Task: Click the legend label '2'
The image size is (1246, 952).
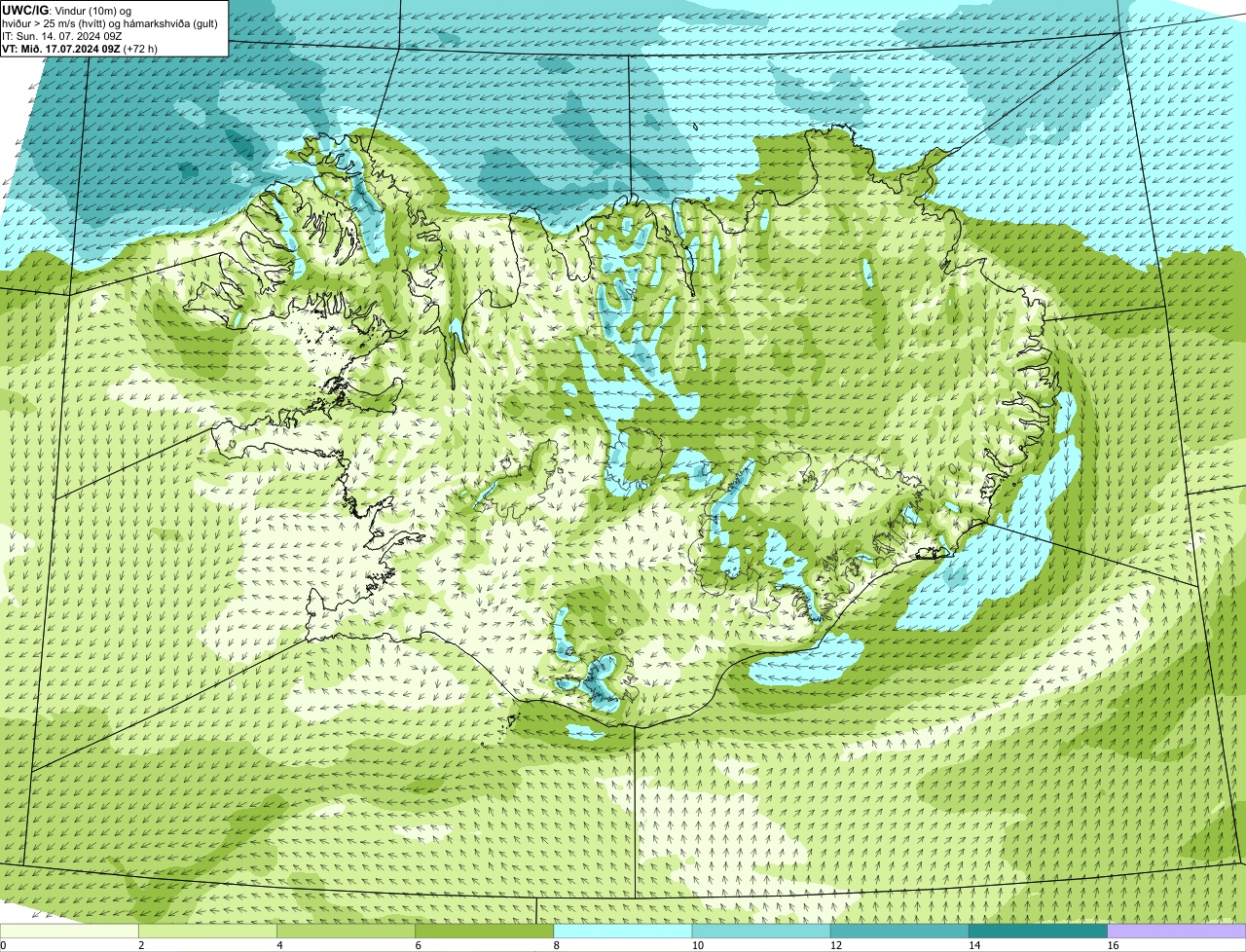Action: [141, 945]
